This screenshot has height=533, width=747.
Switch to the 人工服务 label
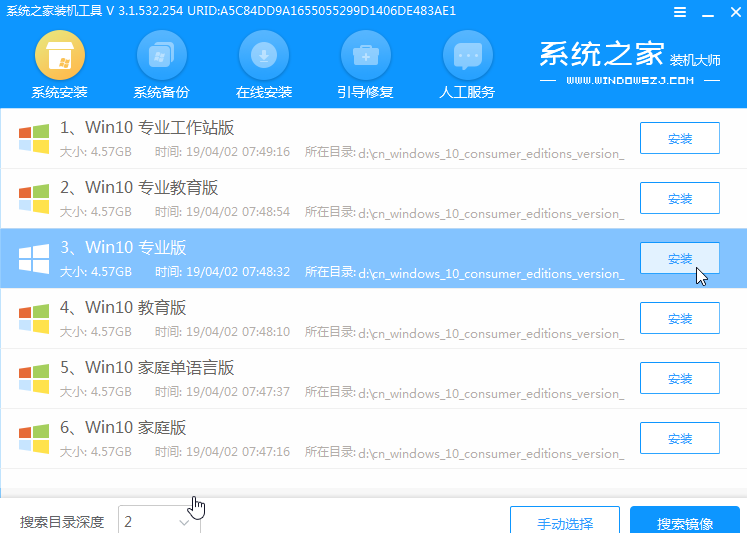[x=467, y=92]
